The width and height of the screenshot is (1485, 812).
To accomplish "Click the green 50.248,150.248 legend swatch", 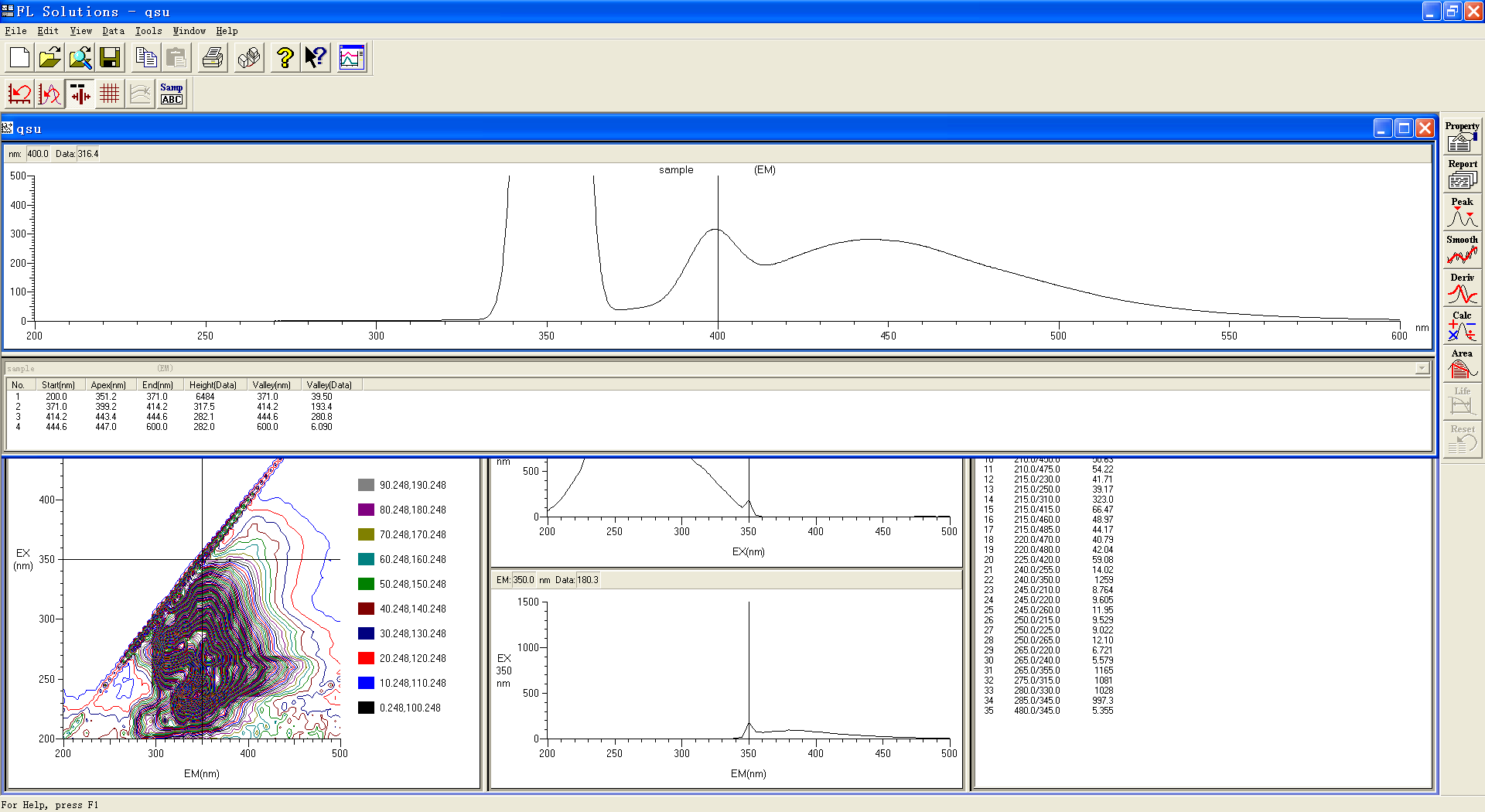I will (x=367, y=584).
